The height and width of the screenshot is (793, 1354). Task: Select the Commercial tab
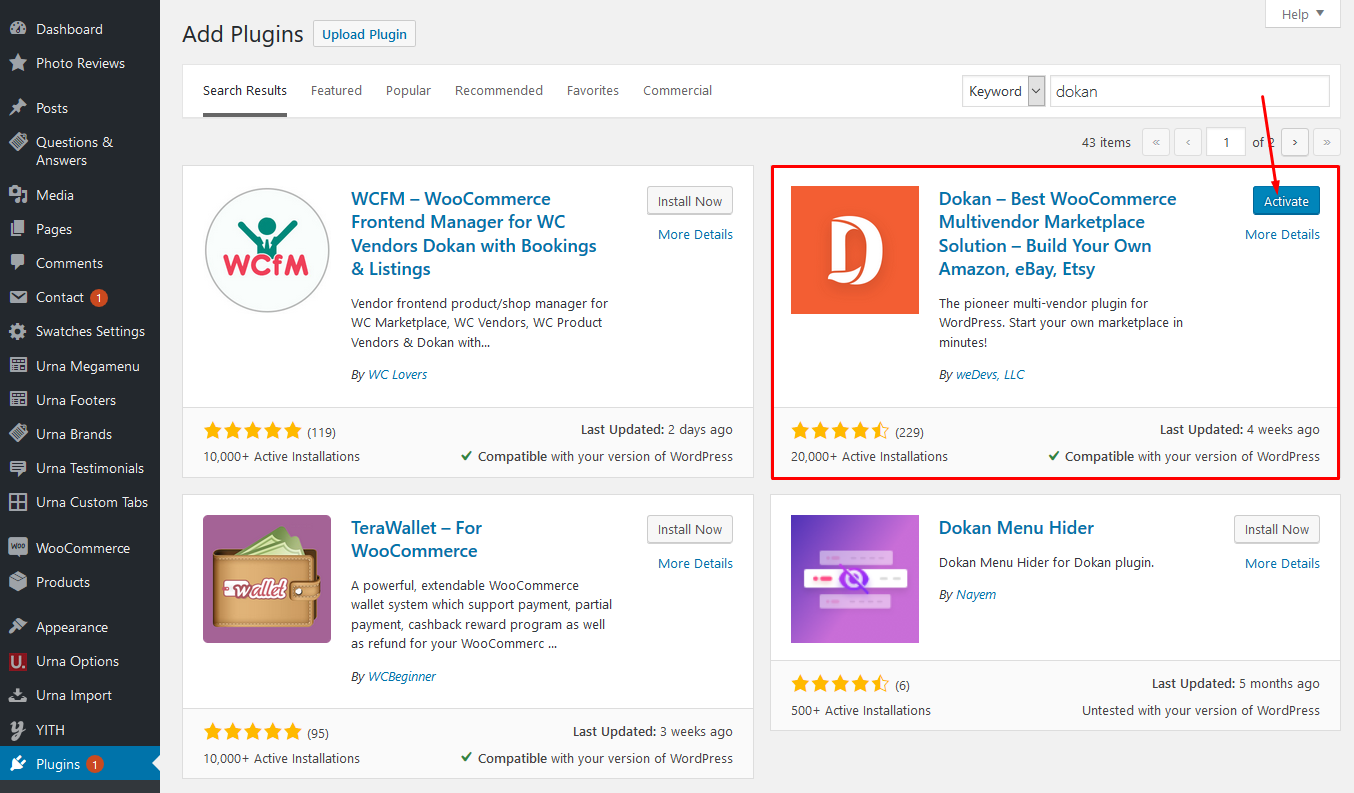677,90
